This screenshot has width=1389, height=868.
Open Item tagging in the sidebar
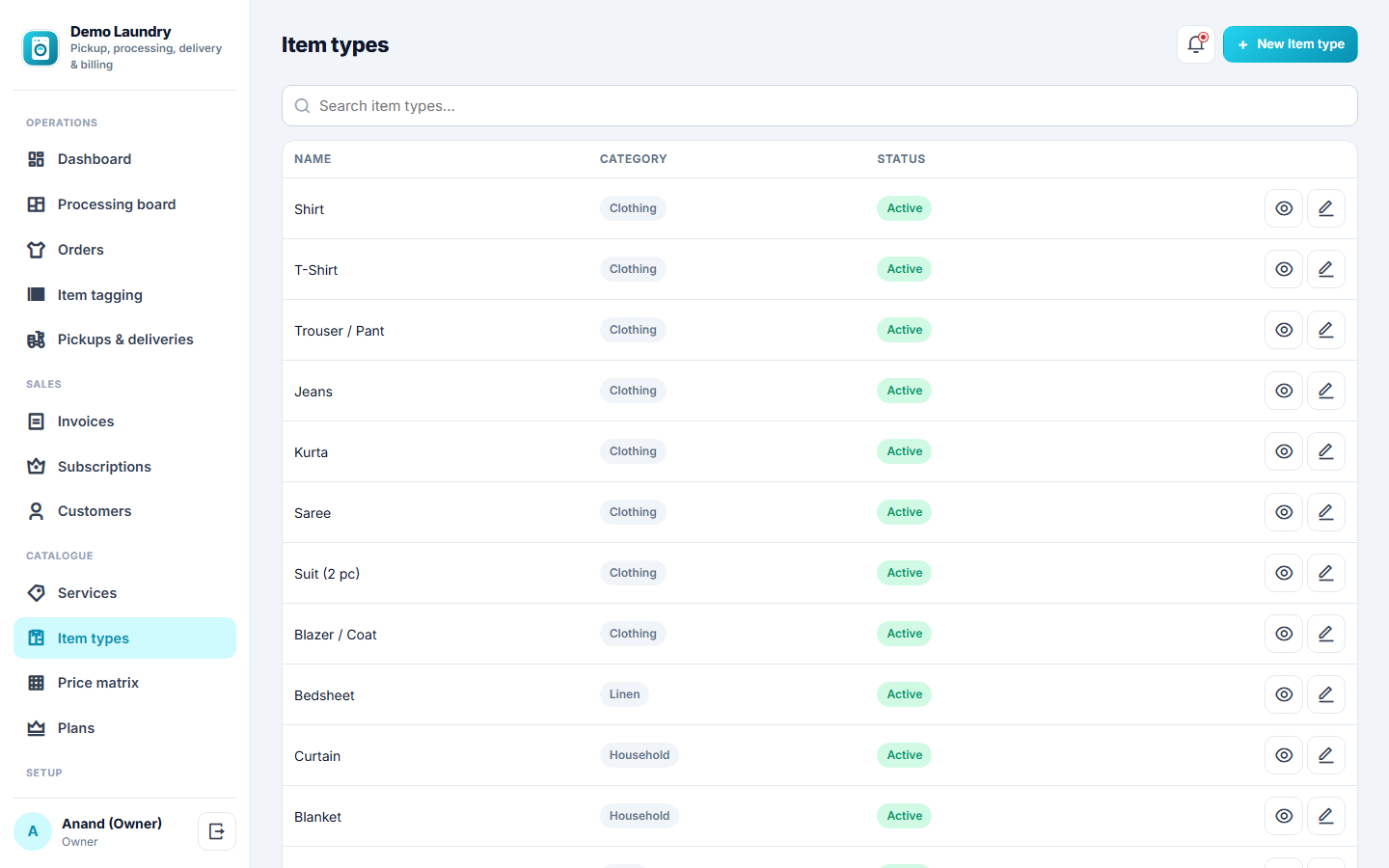[x=124, y=295]
